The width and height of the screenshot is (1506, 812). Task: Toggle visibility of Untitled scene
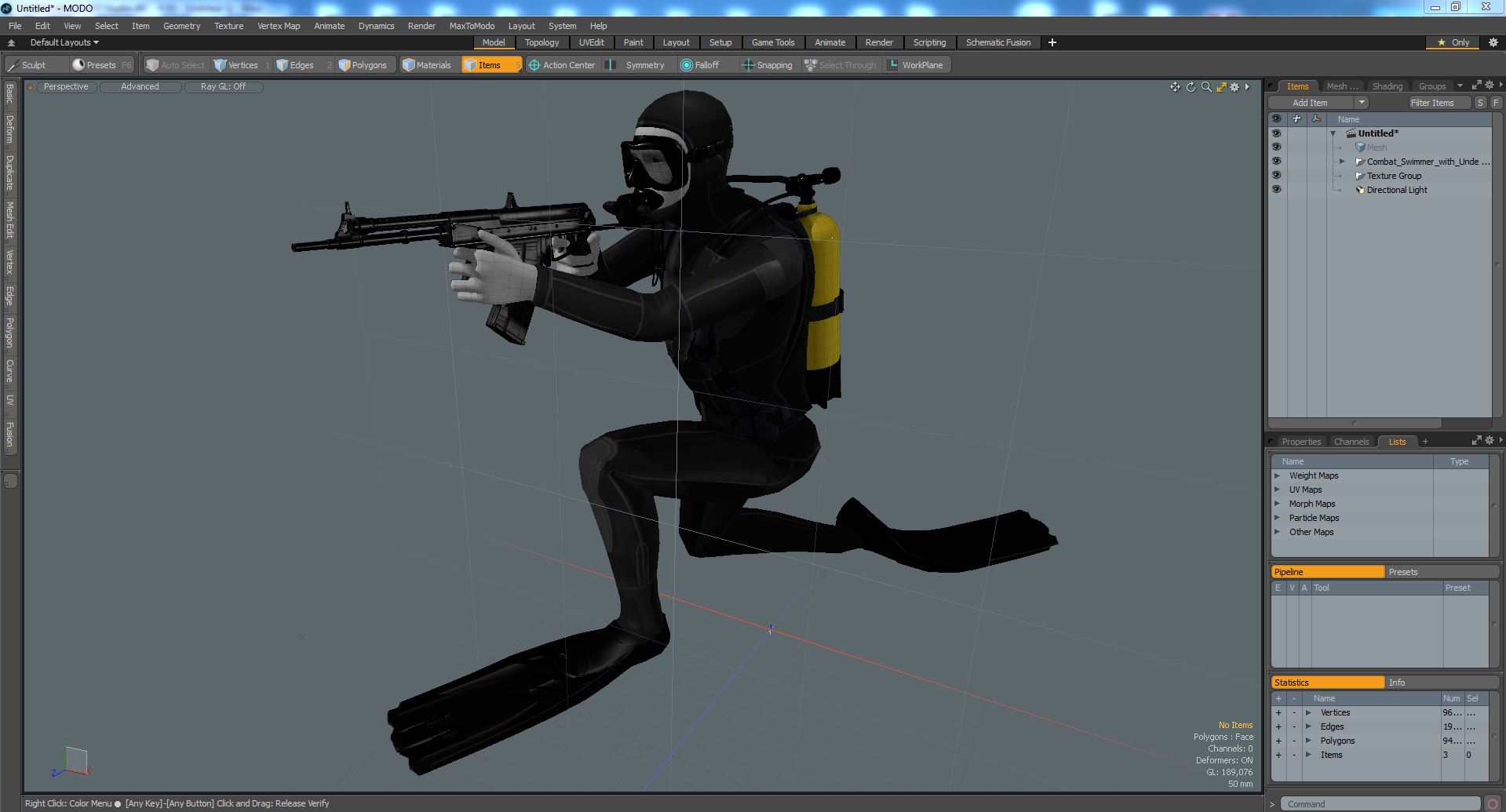(x=1276, y=133)
